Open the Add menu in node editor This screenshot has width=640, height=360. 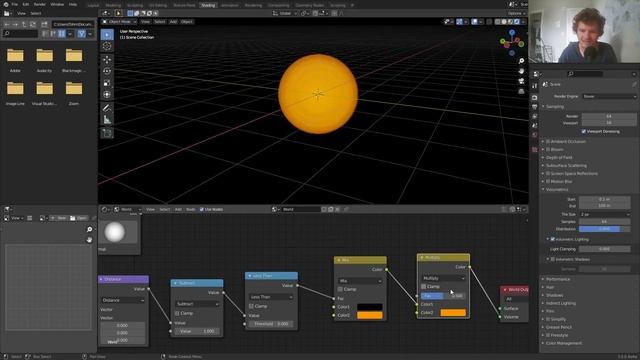click(x=178, y=209)
